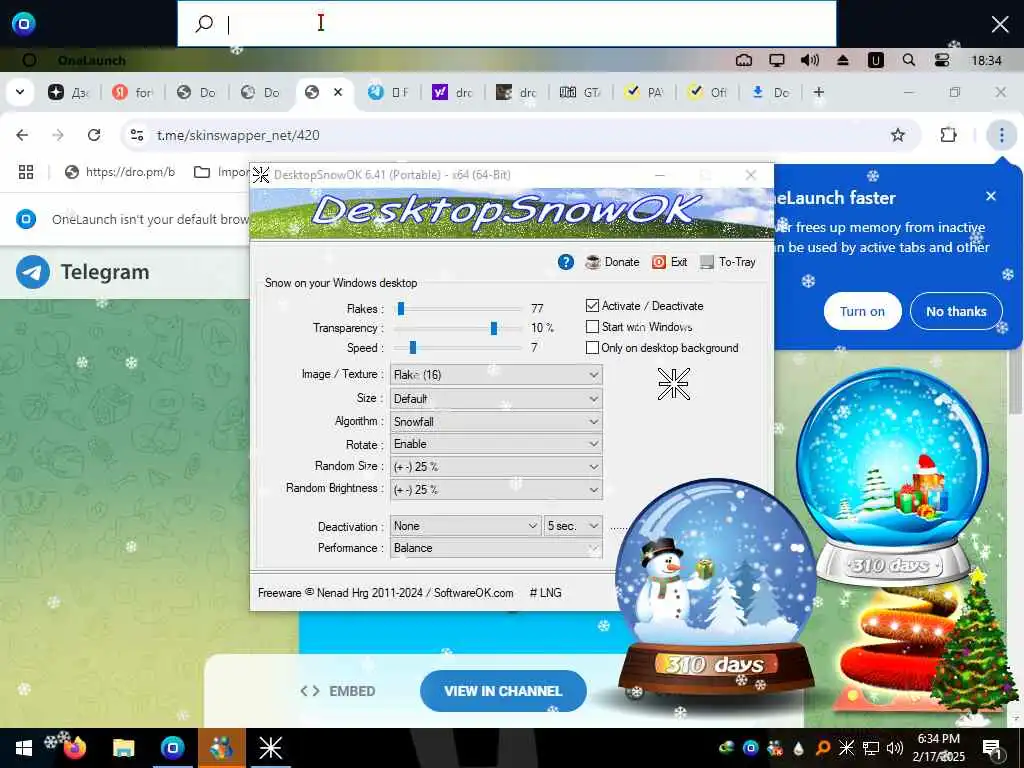Open the site information icon beside the URL

click(136, 135)
